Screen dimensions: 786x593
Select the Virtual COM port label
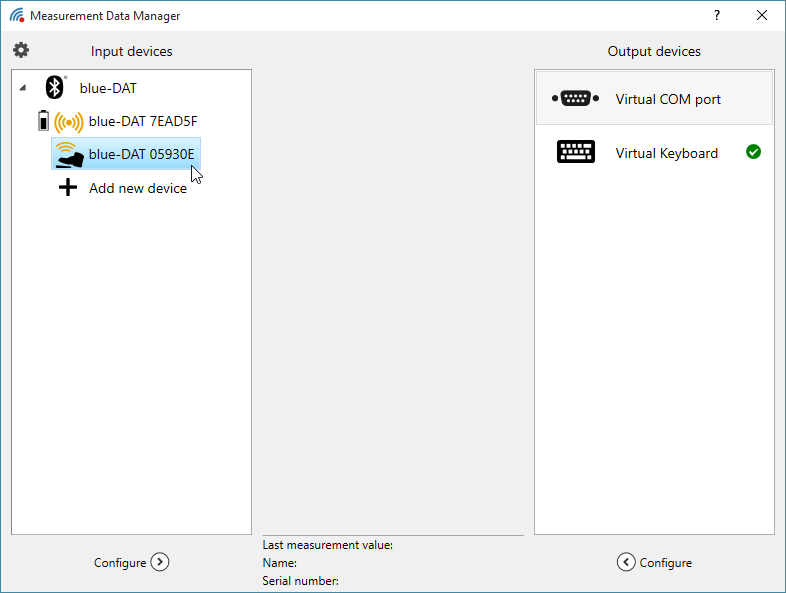[668, 99]
